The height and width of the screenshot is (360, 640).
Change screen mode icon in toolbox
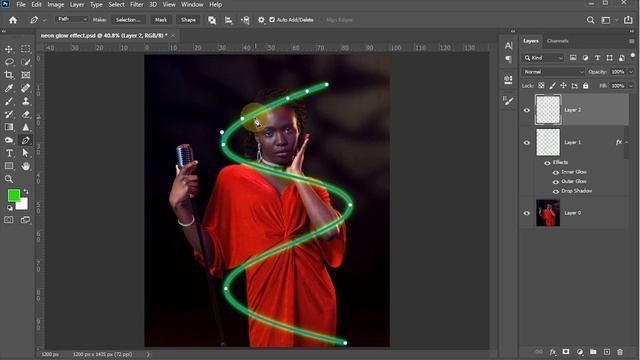tap(25, 220)
